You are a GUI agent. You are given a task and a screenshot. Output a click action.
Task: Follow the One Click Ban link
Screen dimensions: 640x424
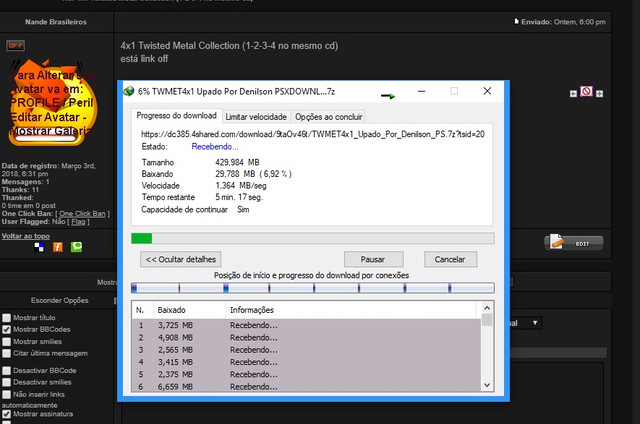[82, 213]
